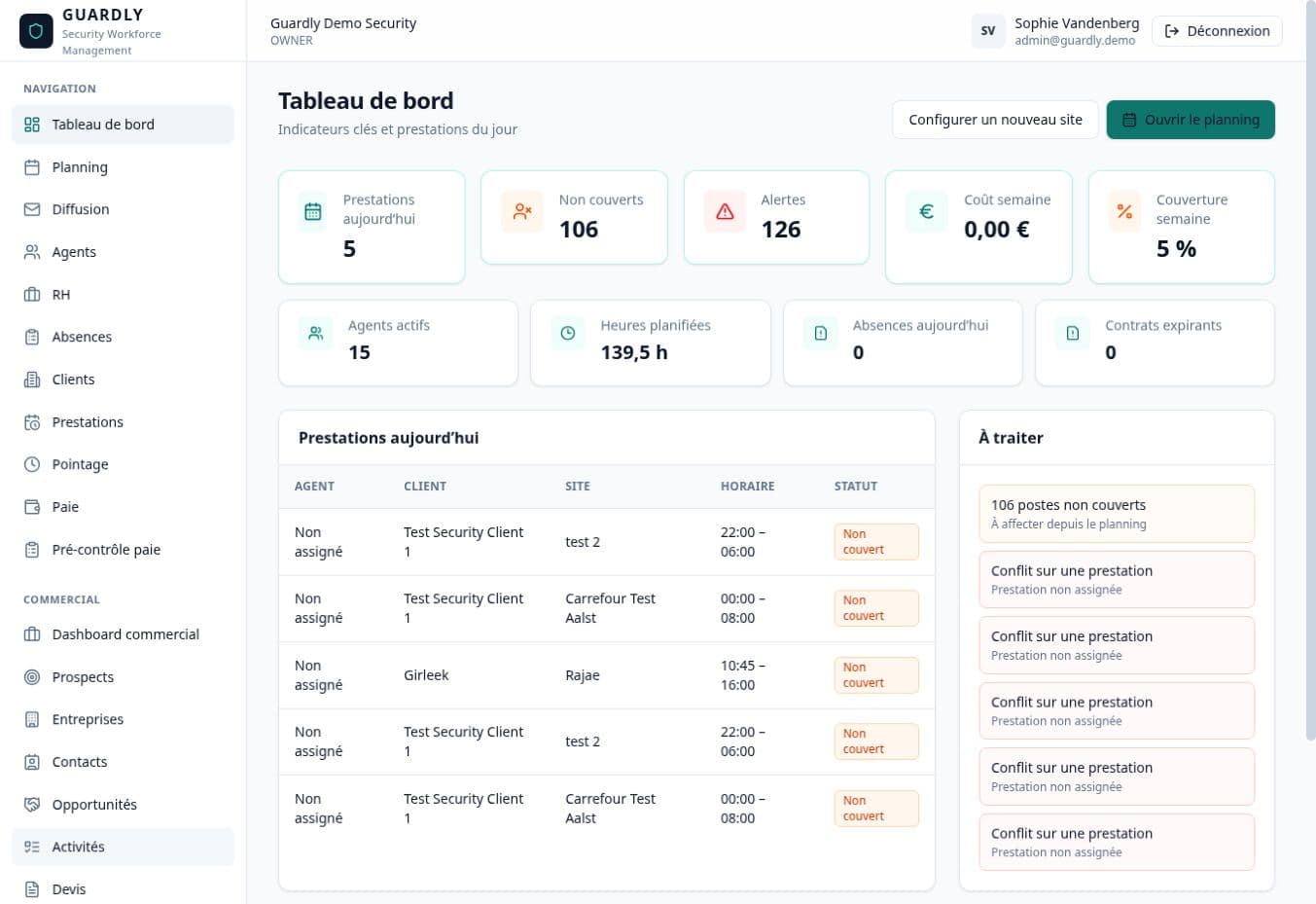Open Tableau de bord in navigation
Screen dimensions: 1316x904
tap(123, 125)
